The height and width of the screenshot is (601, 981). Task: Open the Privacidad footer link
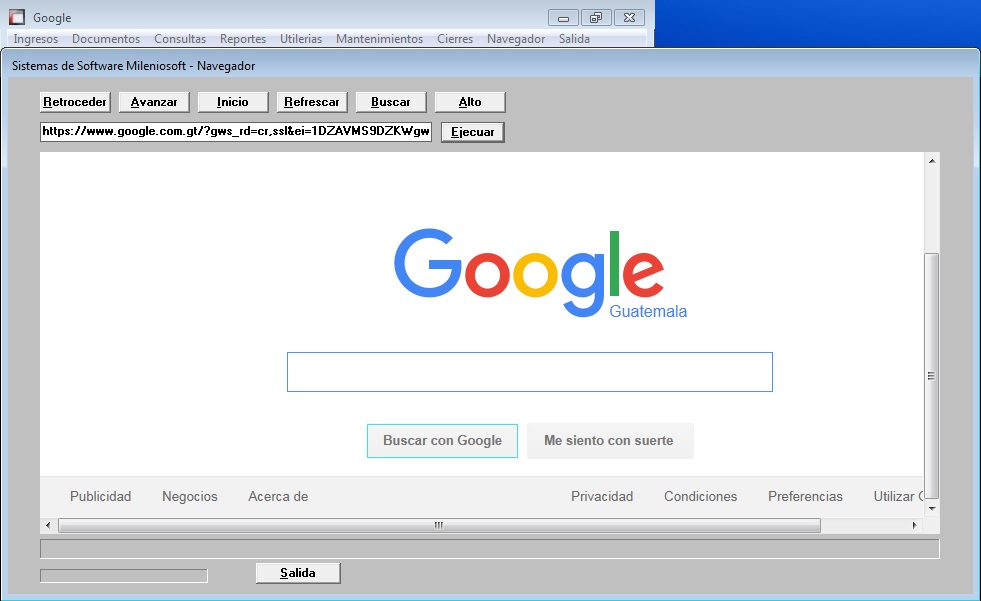point(602,497)
